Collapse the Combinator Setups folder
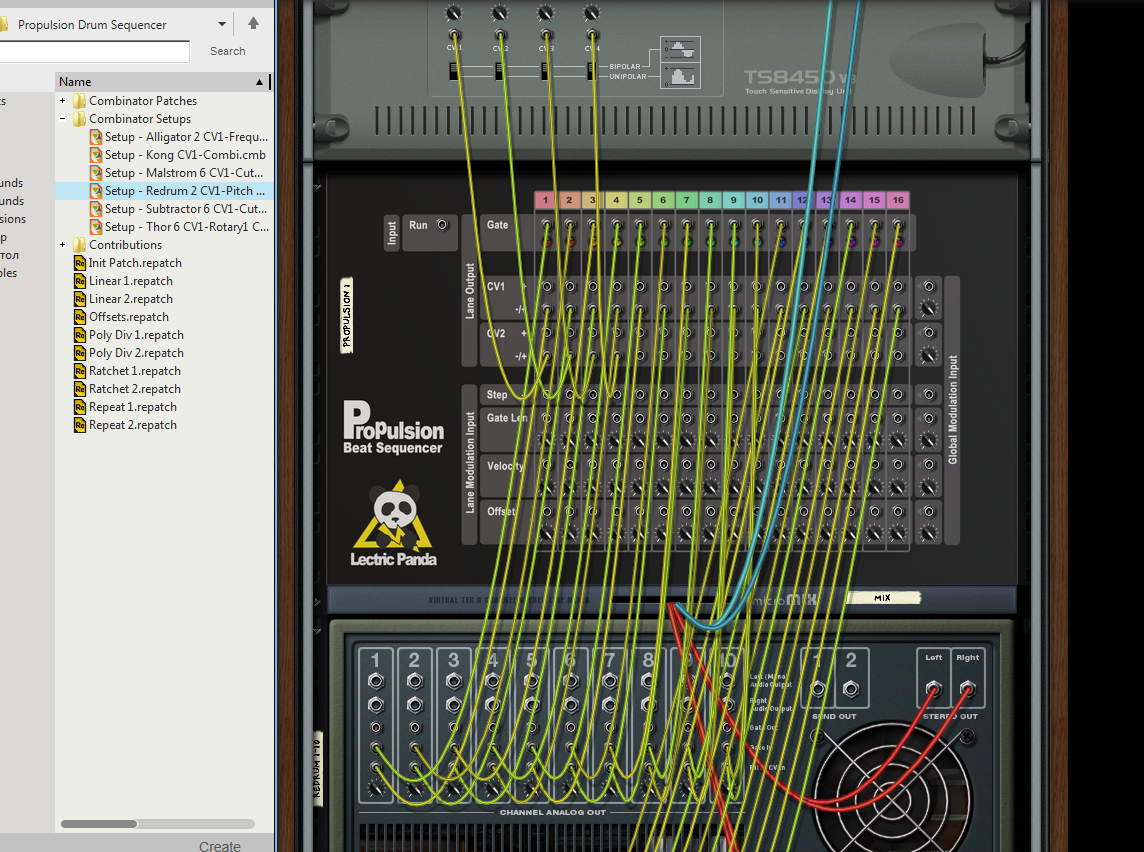This screenshot has width=1144, height=852. tap(63, 119)
